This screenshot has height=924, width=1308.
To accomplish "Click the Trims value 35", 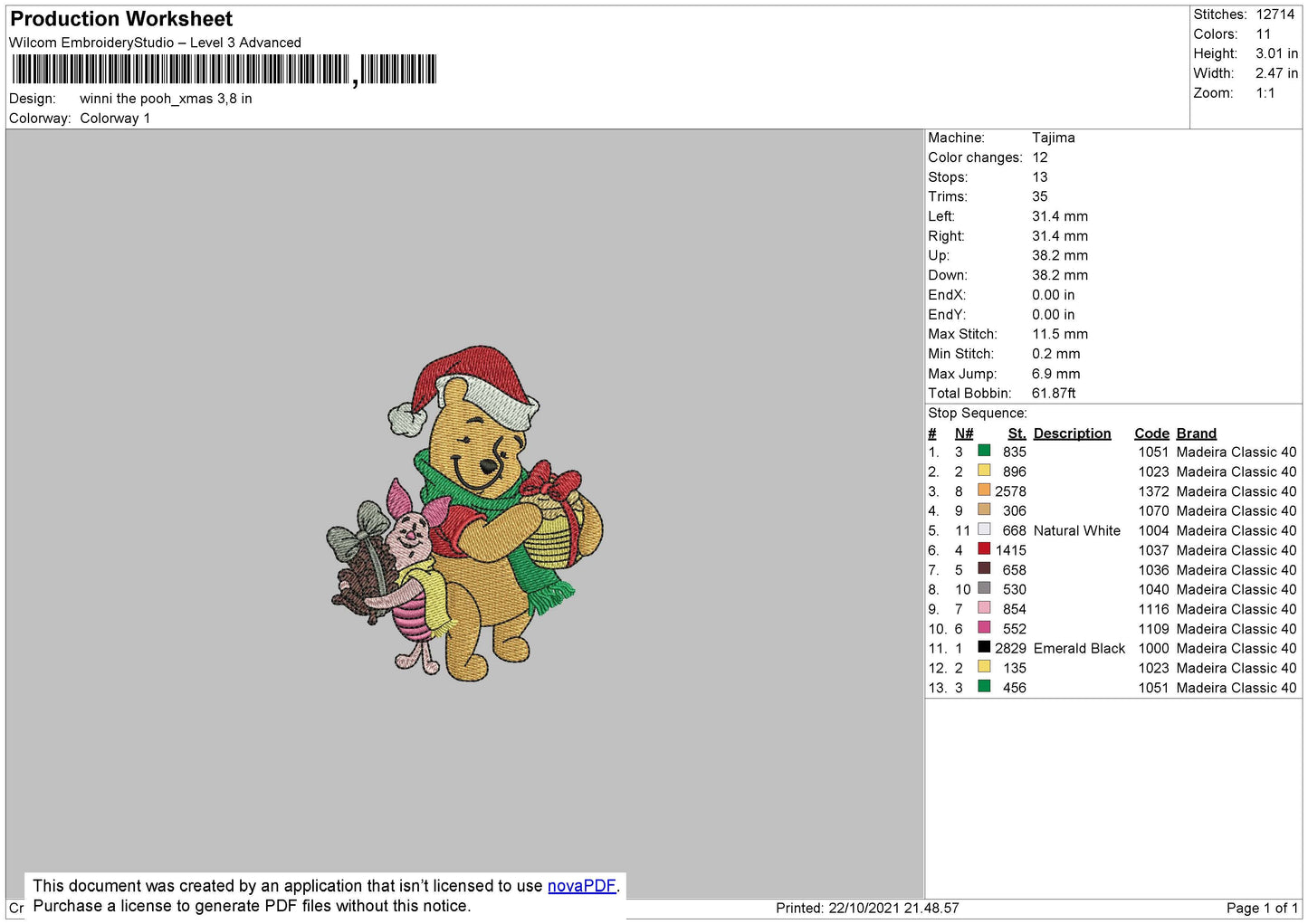I will [1040, 196].
